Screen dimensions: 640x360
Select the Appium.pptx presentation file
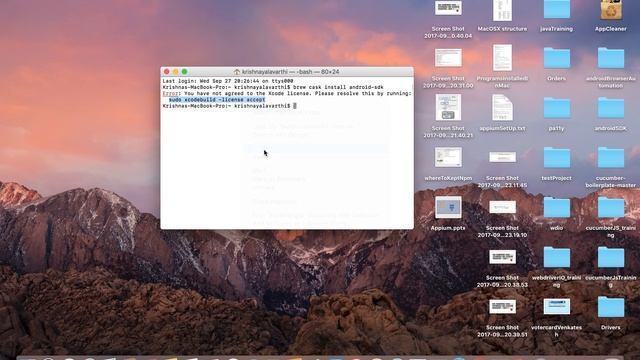pyautogui.click(x=448, y=207)
